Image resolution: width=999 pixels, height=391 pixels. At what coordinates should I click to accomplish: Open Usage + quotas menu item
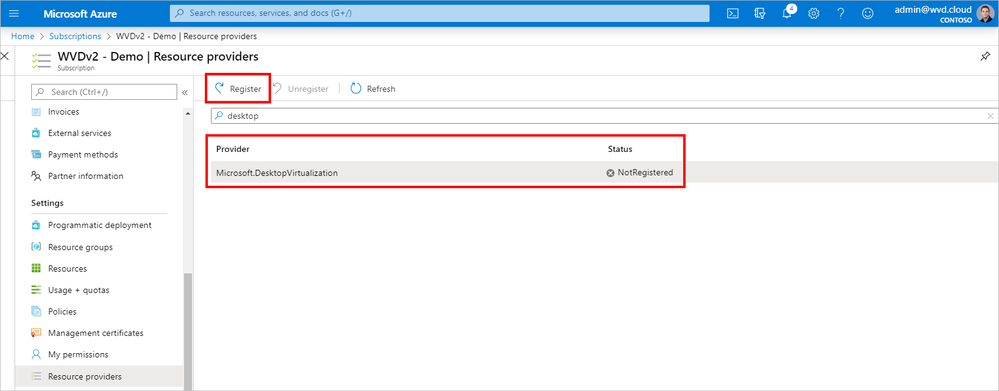pyautogui.click(x=79, y=290)
